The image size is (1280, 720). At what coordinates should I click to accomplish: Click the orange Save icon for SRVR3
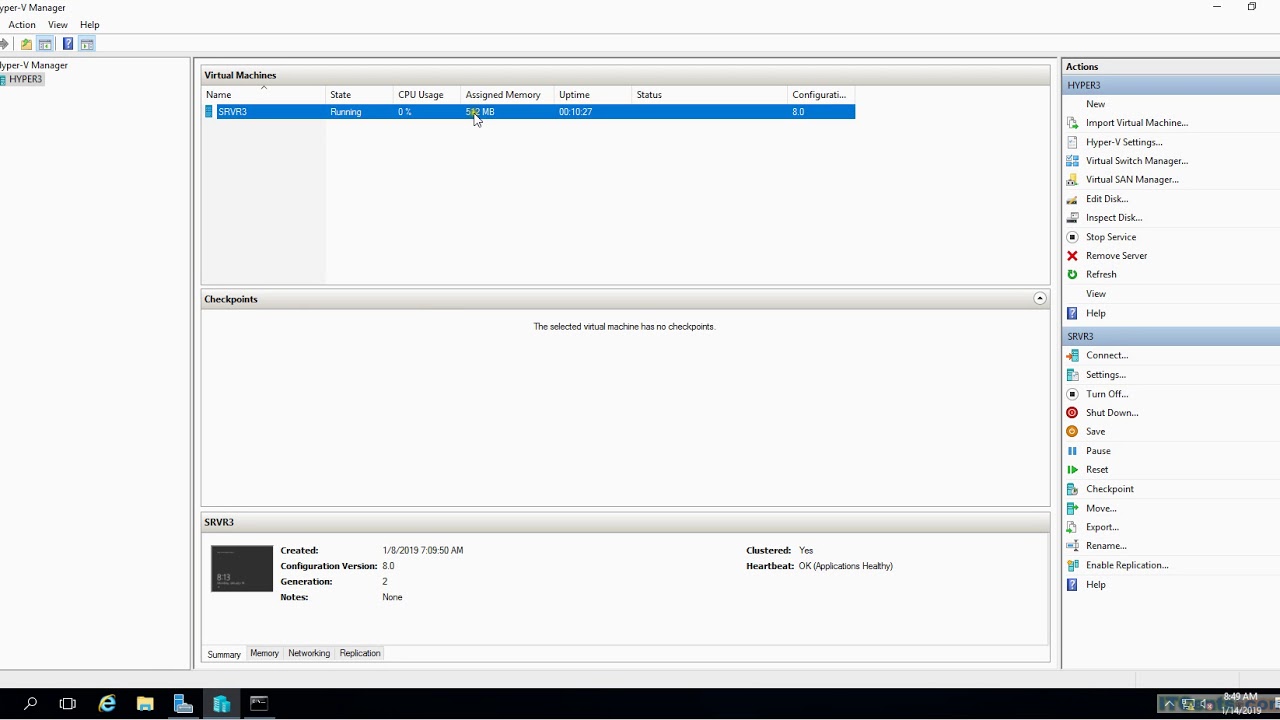tap(1072, 432)
